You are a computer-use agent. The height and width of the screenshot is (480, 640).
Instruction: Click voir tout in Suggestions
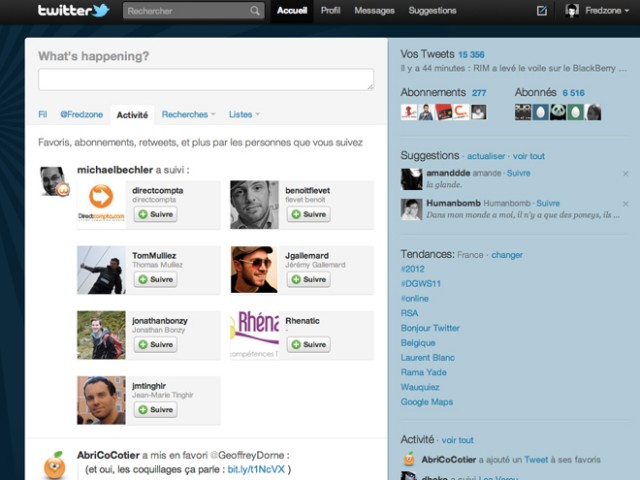click(x=529, y=156)
